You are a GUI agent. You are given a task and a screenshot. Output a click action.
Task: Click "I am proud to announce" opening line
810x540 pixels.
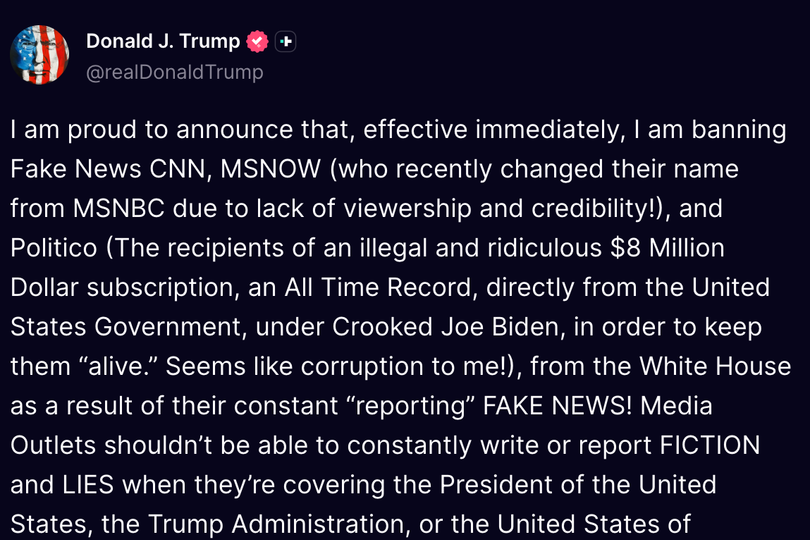pos(151,130)
